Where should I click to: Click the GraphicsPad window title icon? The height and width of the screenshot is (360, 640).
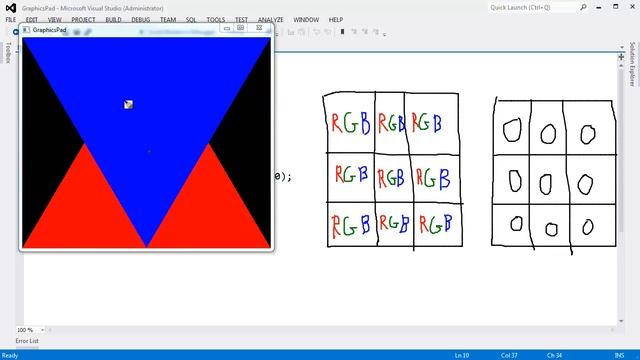26,30
